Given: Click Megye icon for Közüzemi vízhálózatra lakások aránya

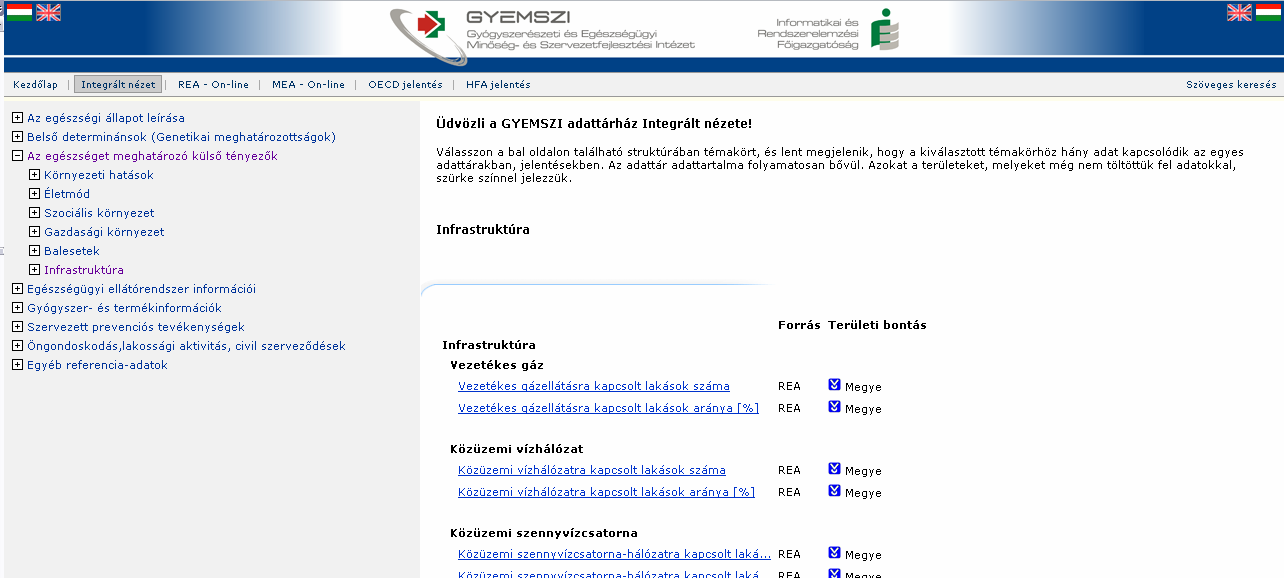Looking at the screenshot, I should 835,490.
